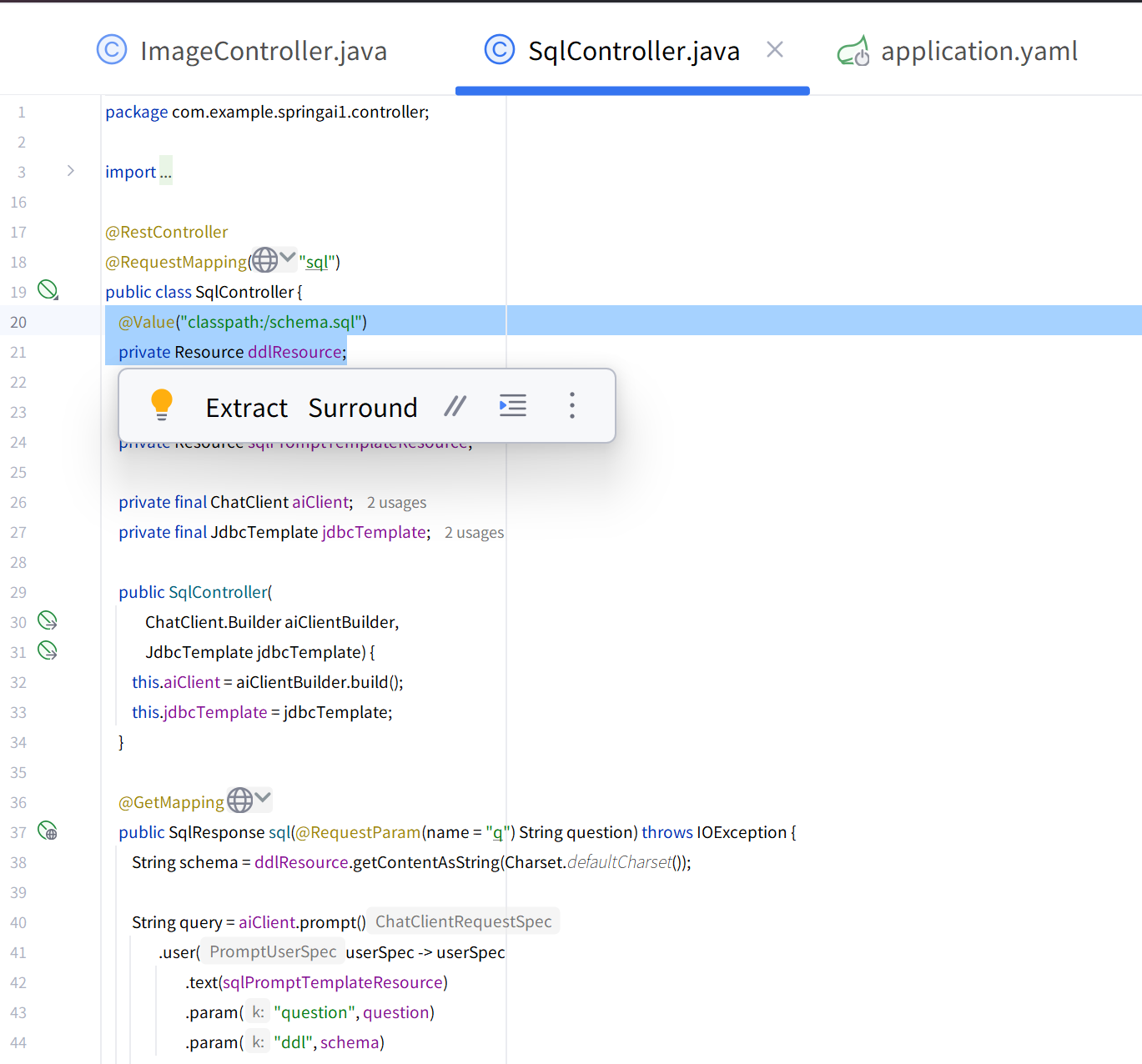Screen dimensions: 1142x1064
Task: Click the globe icon beside @RequestMapping
Action: pyautogui.click(x=264, y=260)
